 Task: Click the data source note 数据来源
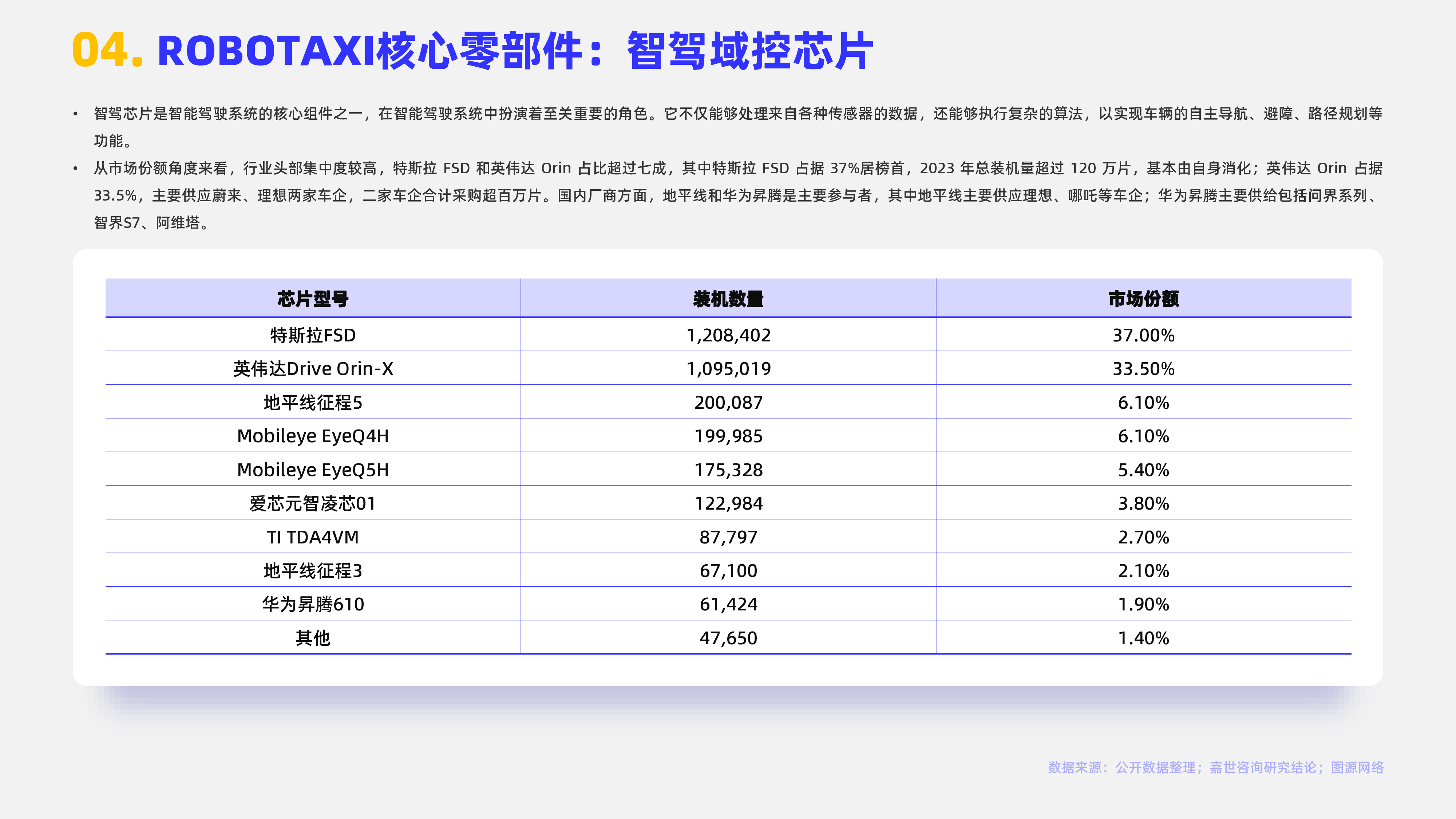(x=1216, y=767)
